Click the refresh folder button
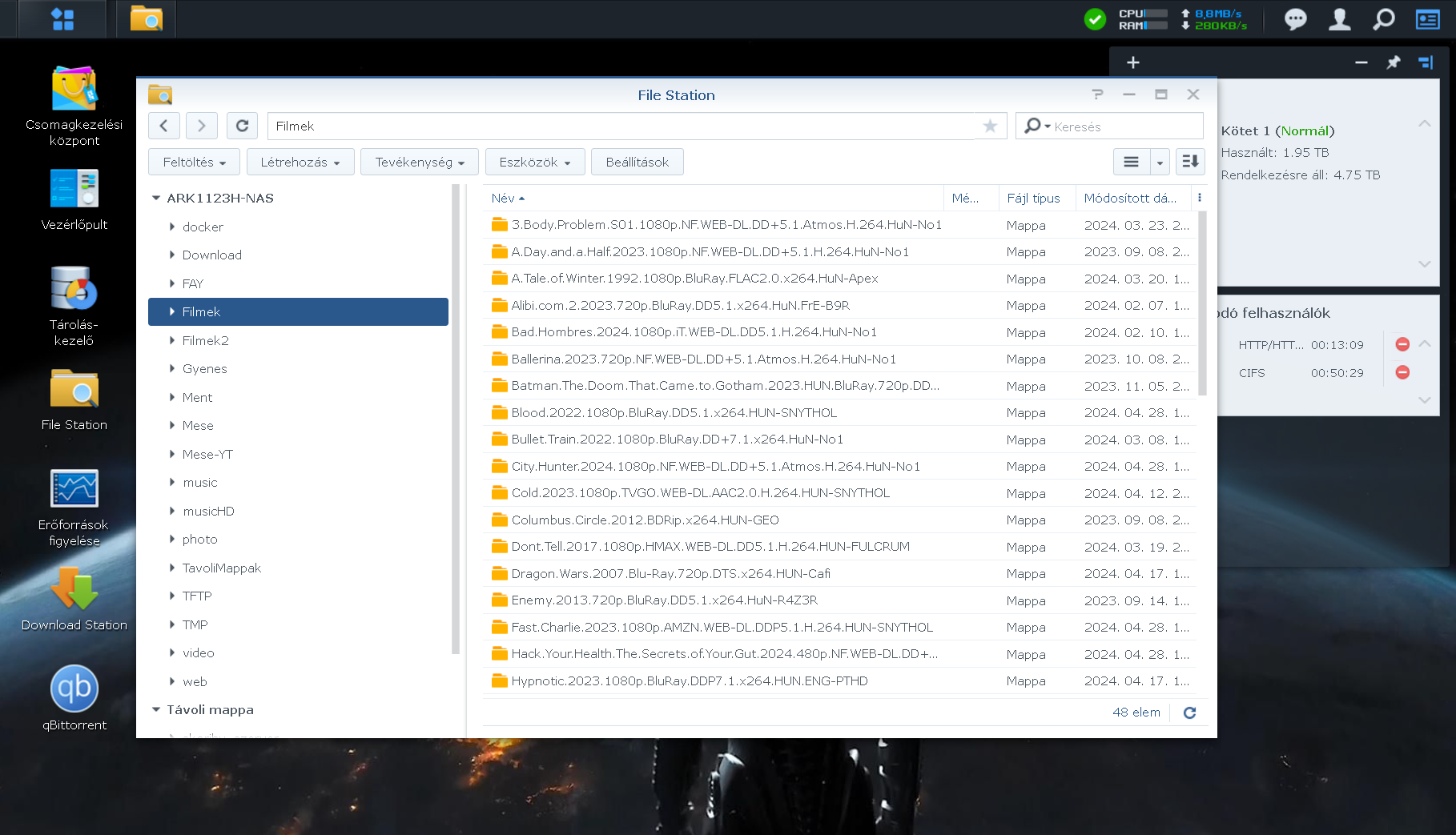The width and height of the screenshot is (1456, 835). tap(242, 126)
